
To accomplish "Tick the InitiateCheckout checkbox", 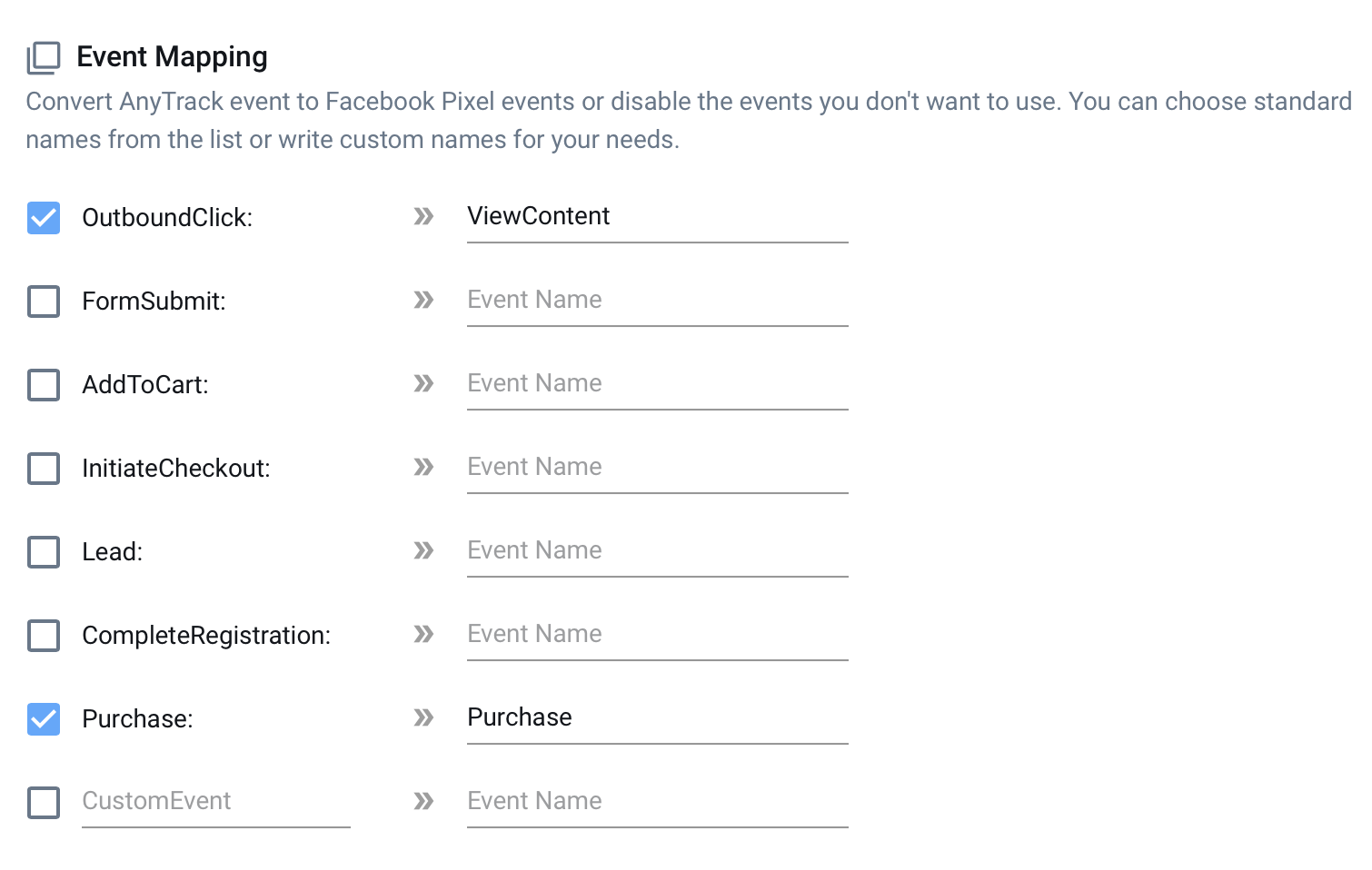I will click(x=44, y=469).
